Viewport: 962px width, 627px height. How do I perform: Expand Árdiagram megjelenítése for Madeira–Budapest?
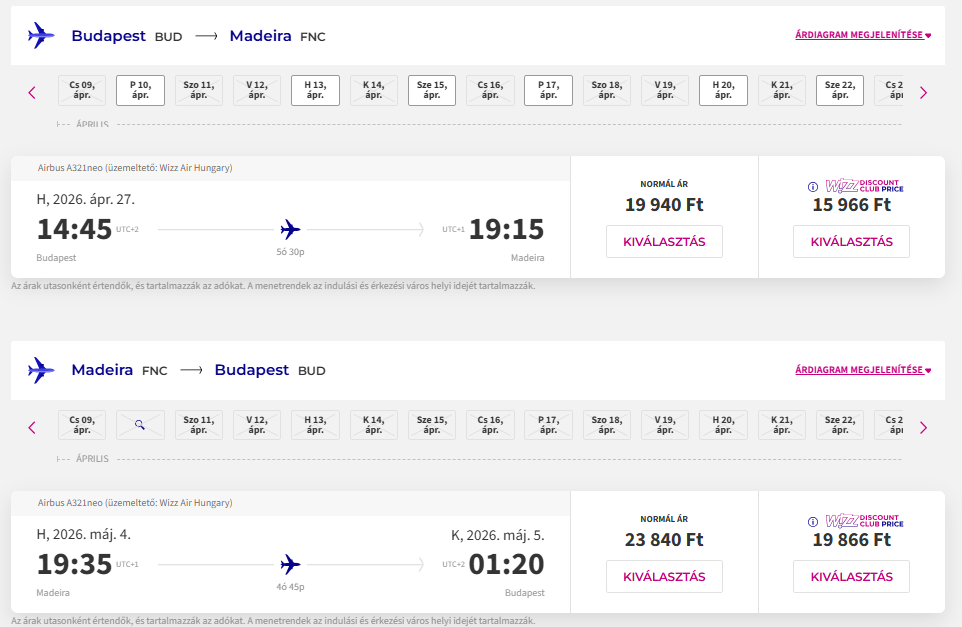point(862,370)
